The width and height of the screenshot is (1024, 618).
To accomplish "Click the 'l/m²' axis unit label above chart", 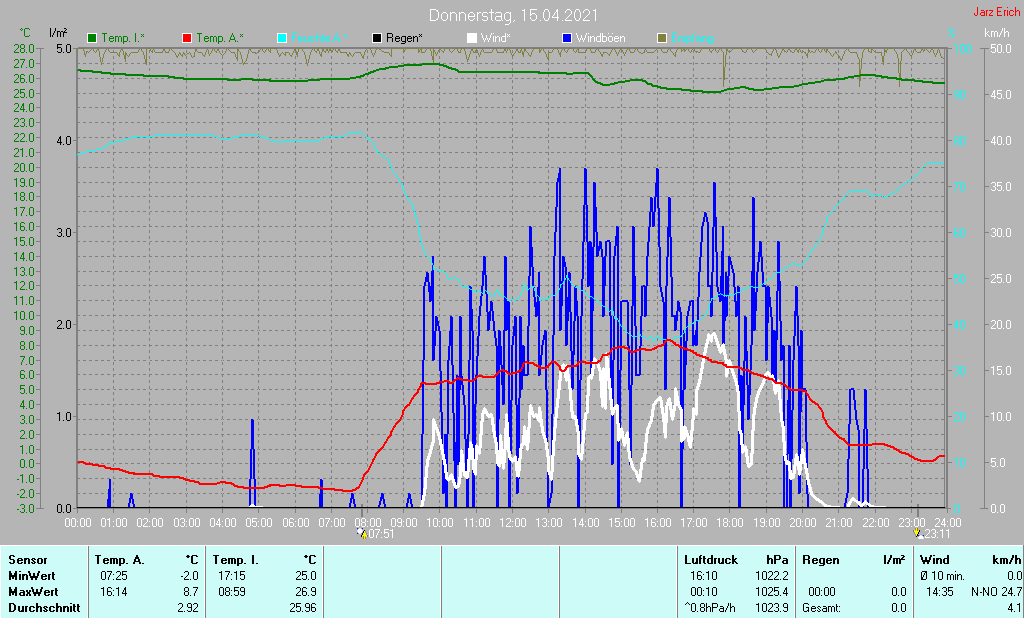I will click(58, 33).
